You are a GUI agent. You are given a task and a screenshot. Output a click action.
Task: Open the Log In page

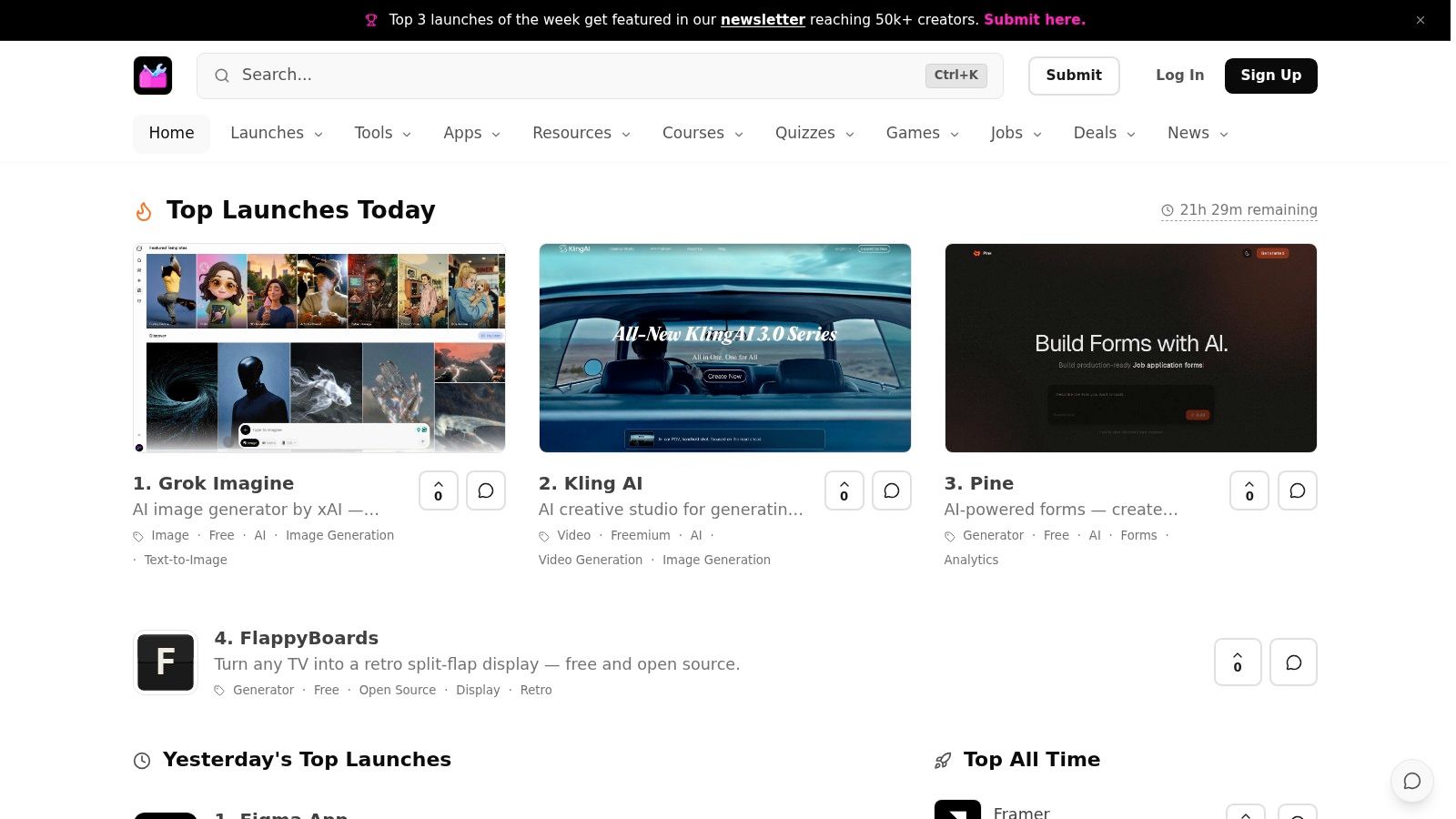(x=1179, y=76)
